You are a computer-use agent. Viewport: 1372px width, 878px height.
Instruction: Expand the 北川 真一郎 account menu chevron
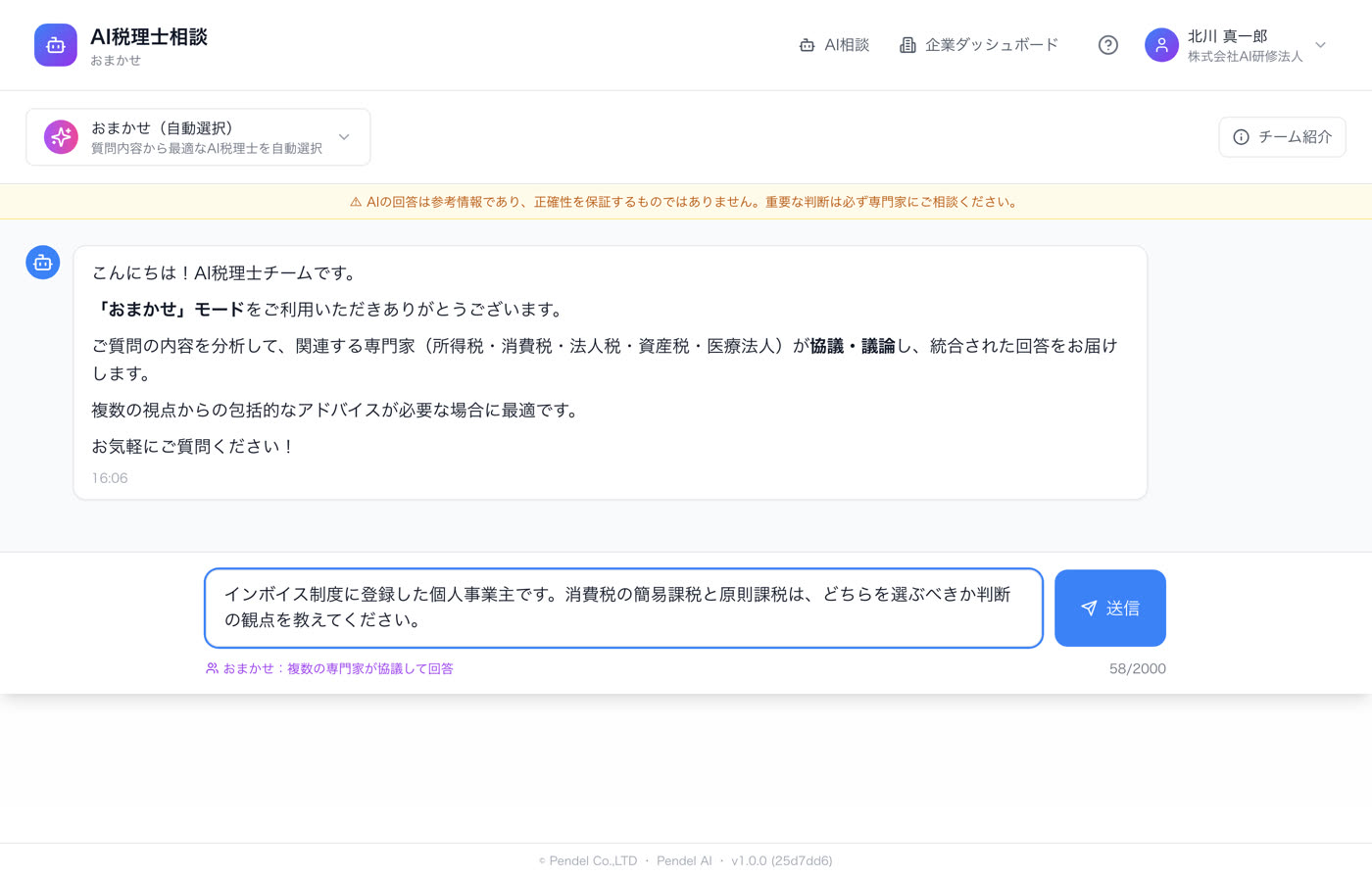tap(1320, 45)
